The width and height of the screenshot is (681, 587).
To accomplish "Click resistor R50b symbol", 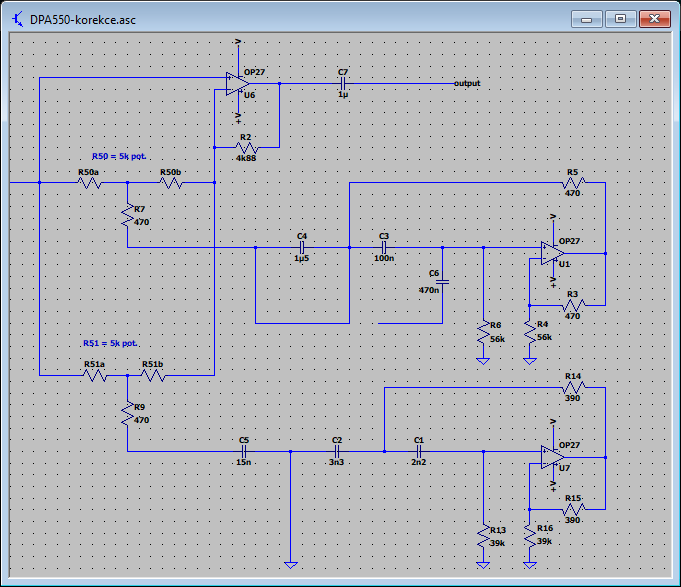I will coord(171,183).
